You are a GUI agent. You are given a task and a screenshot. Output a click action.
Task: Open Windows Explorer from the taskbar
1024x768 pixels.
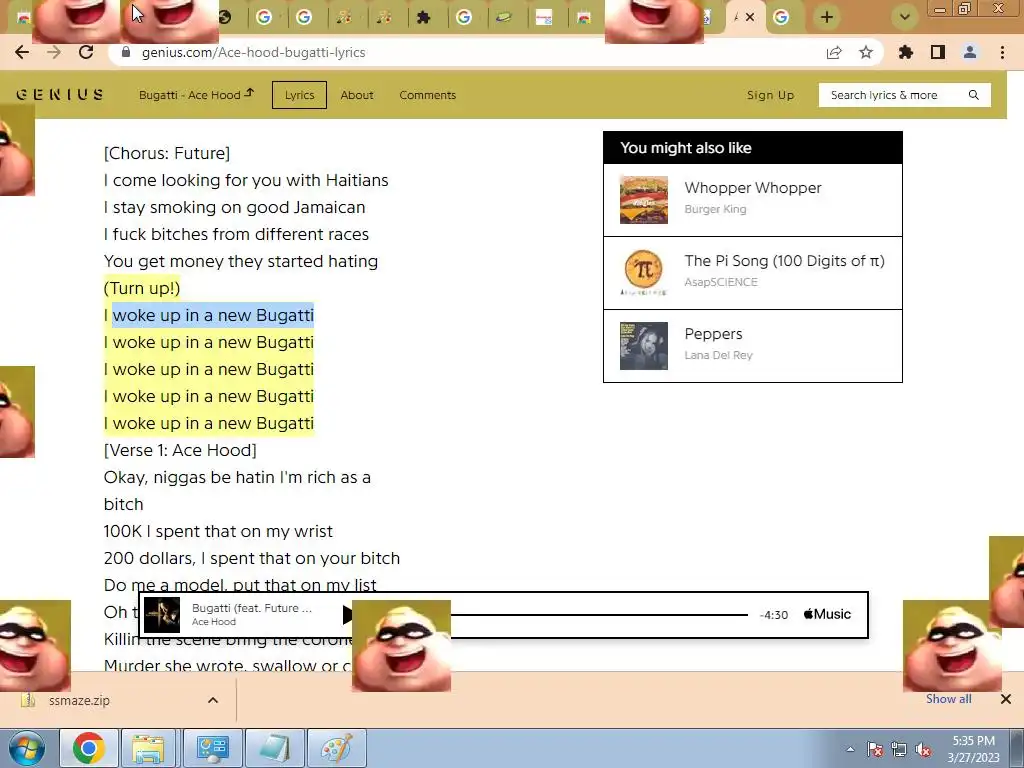148,748
